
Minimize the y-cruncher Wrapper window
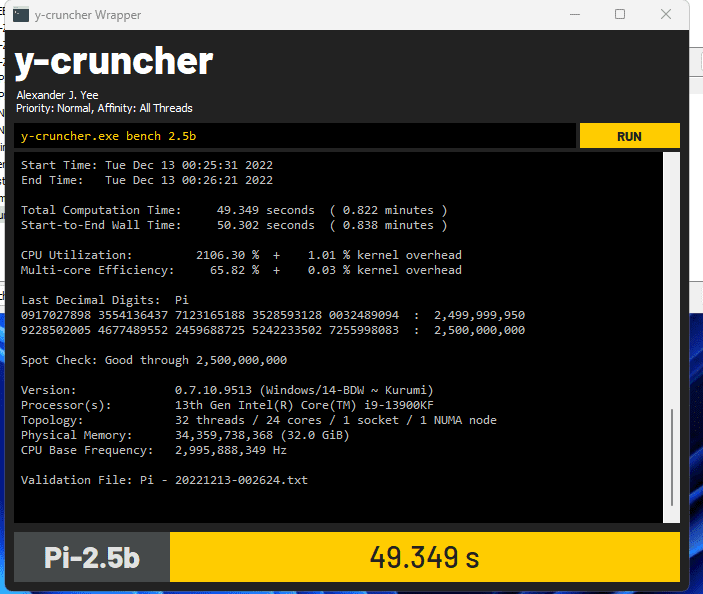click(575, 14)
